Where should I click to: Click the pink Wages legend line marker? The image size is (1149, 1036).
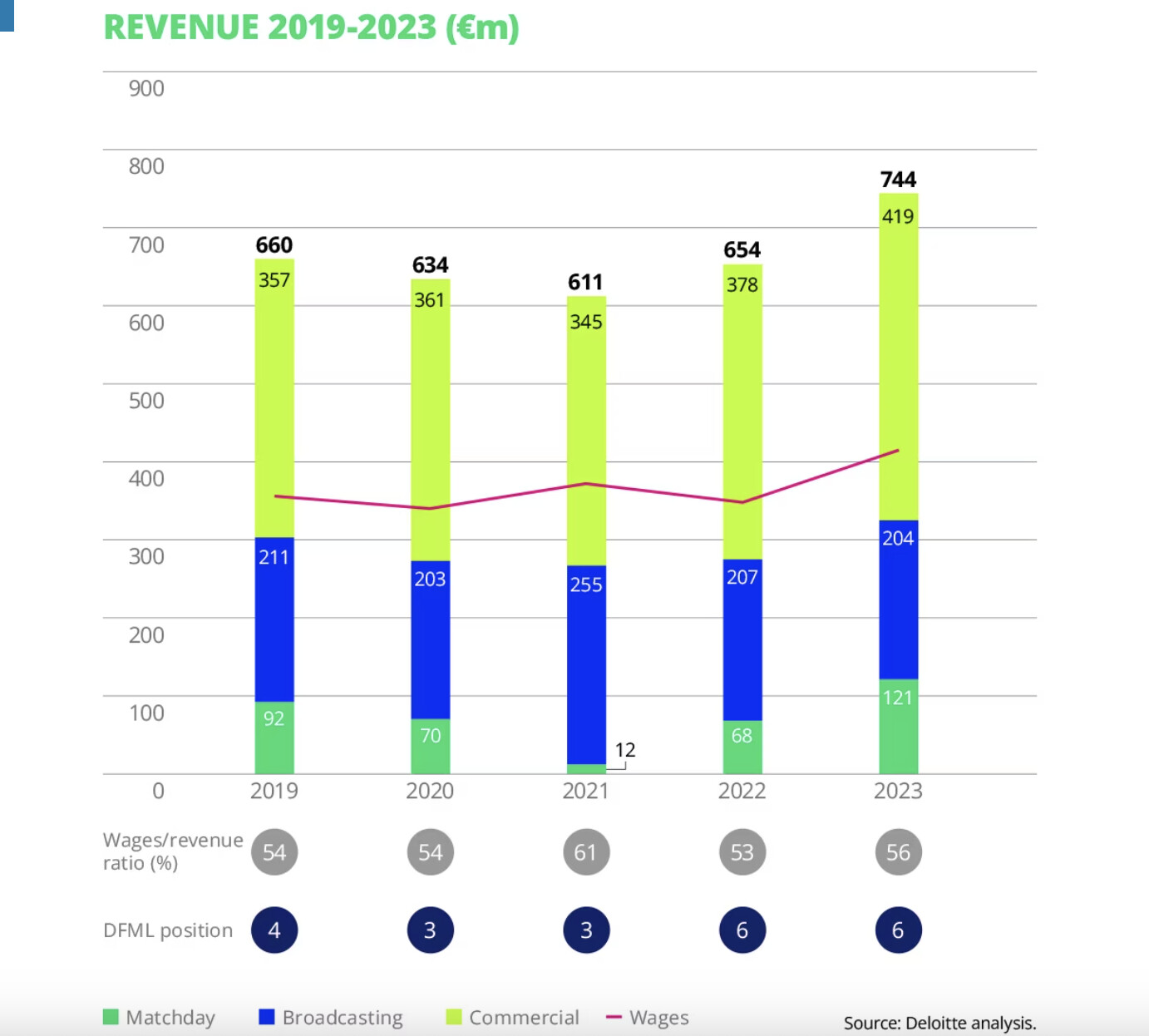tap(614, 1017)
